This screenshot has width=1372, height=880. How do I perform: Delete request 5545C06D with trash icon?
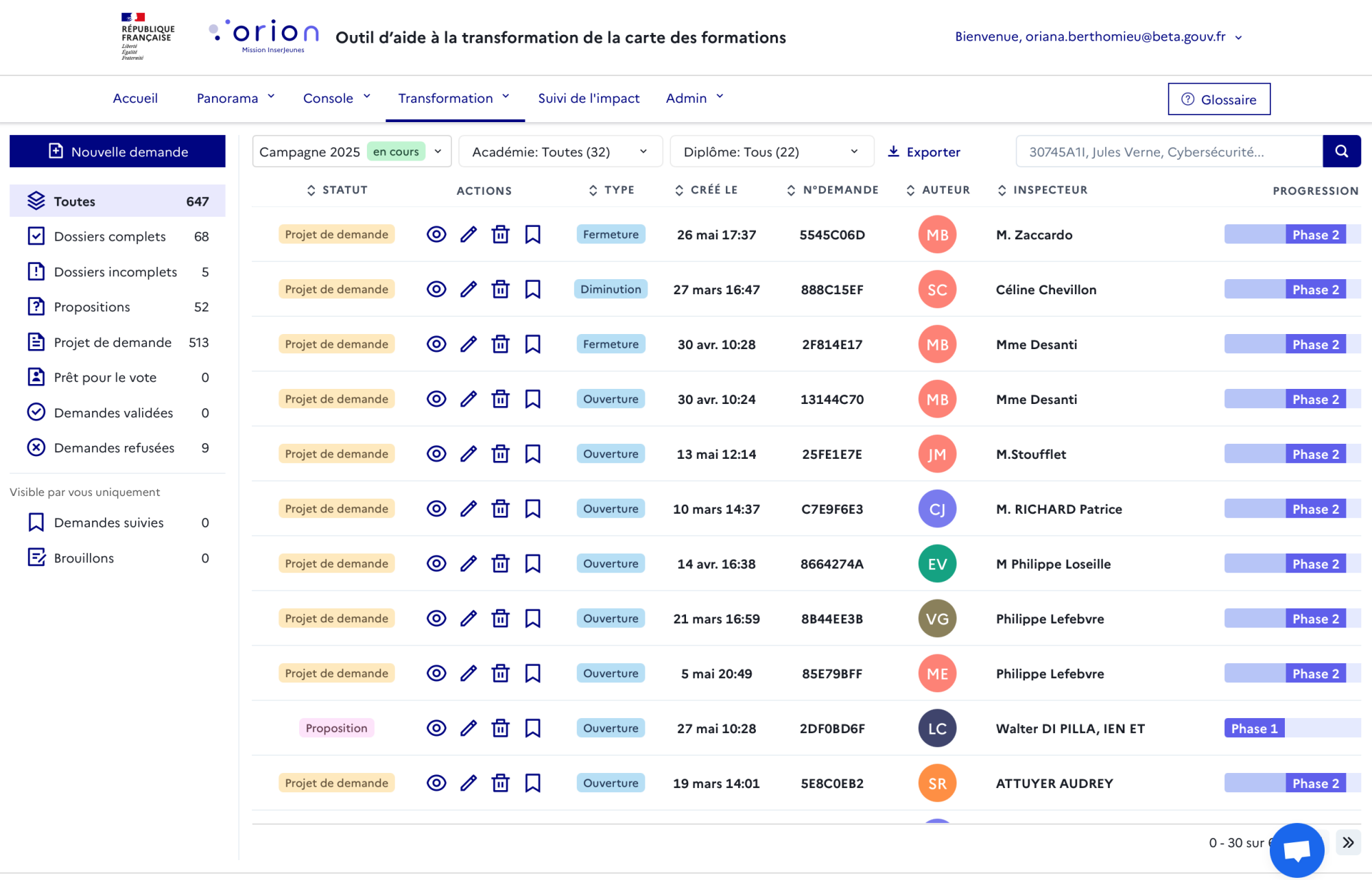(x=501, y=235)
